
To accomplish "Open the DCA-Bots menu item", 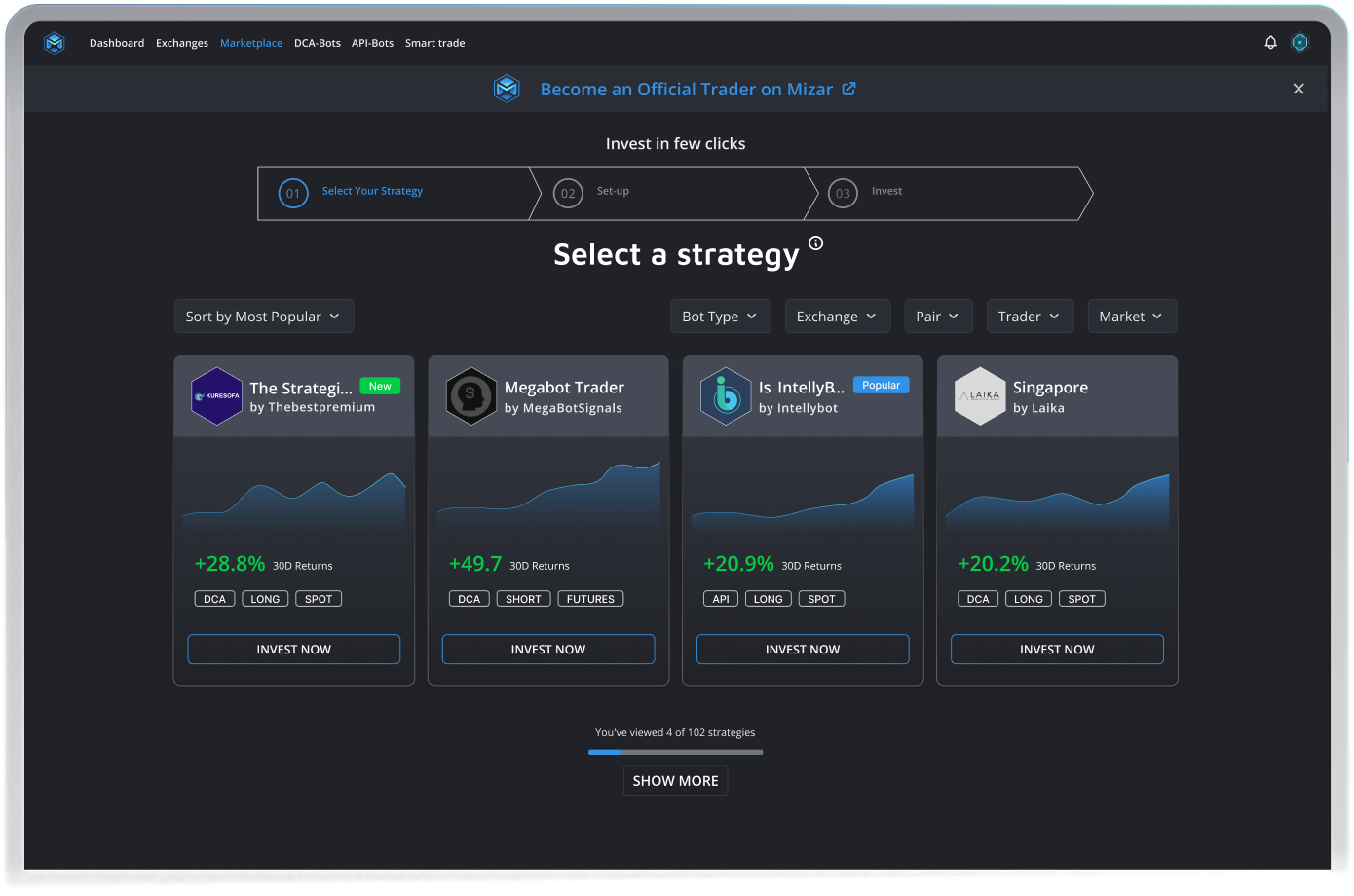I will pos(318,43).
